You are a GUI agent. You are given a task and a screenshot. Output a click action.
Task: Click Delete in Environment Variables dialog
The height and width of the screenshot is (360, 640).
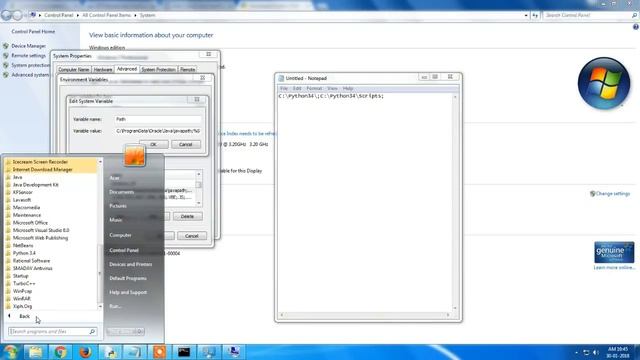point(187,216)
